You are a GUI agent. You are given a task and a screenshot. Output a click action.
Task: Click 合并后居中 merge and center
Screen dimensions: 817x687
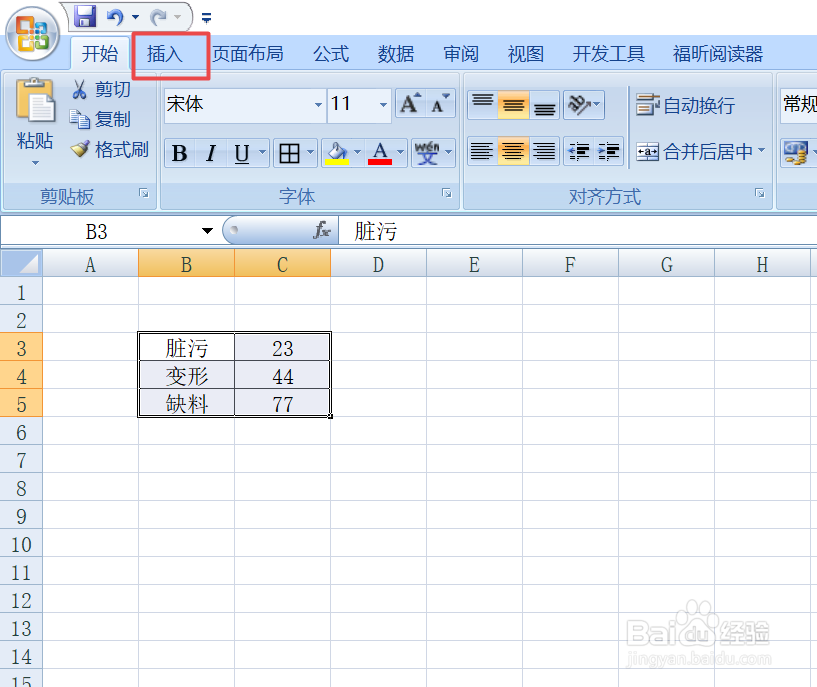tap(695, 152)
